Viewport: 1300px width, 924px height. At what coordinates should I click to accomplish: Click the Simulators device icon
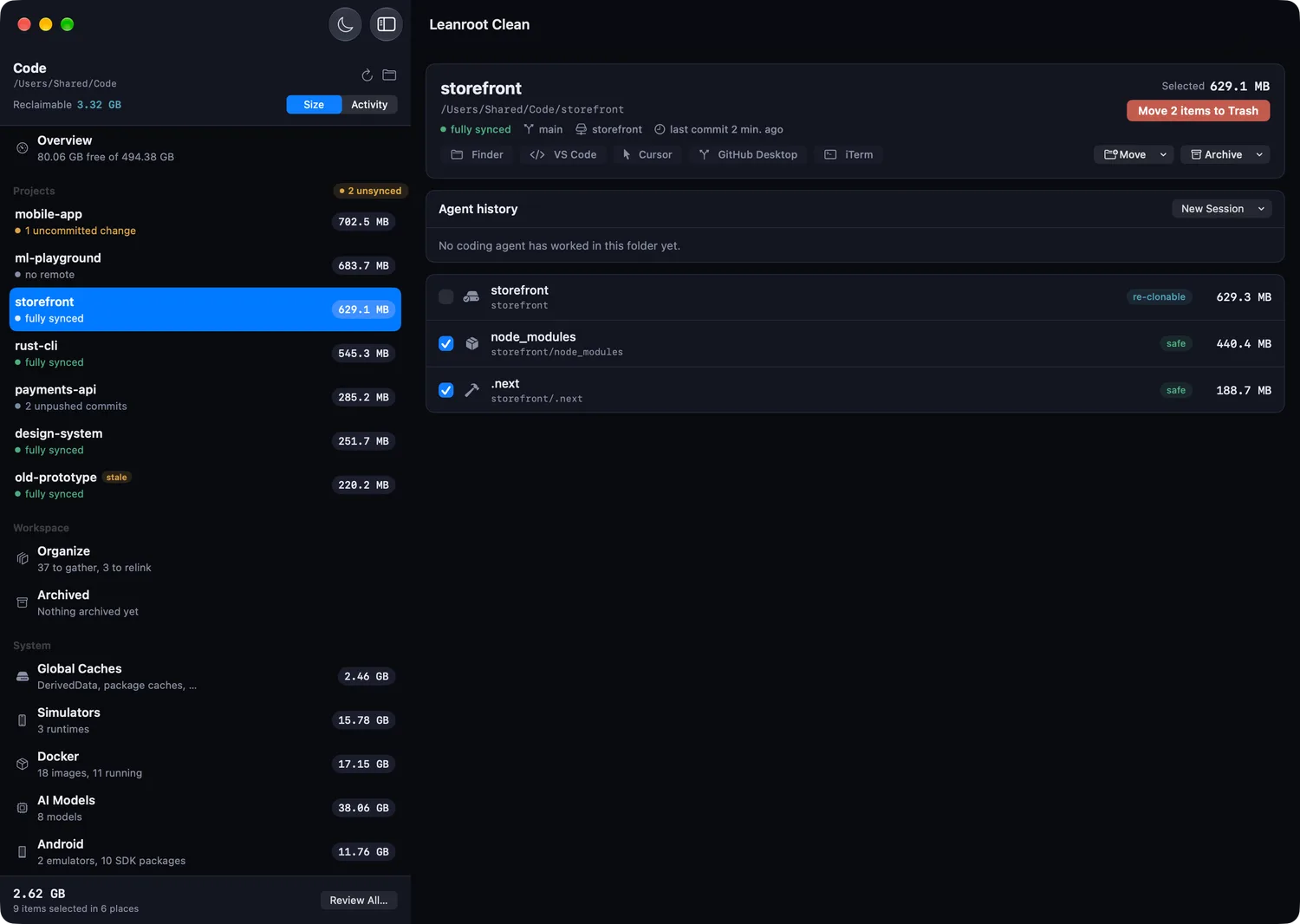click(23, 720)
